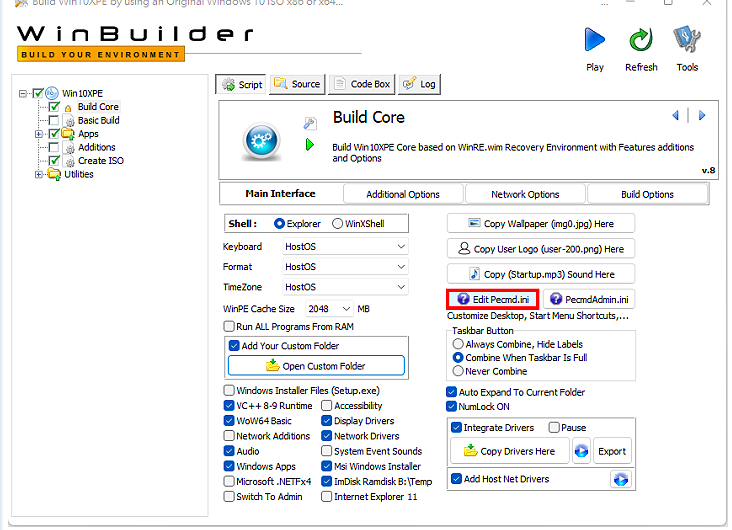The width and height of the screenshot is (732, 530).
Task: Click the lock icon beside Build Core
Action: pyautogui.click(x=68, y=108)
